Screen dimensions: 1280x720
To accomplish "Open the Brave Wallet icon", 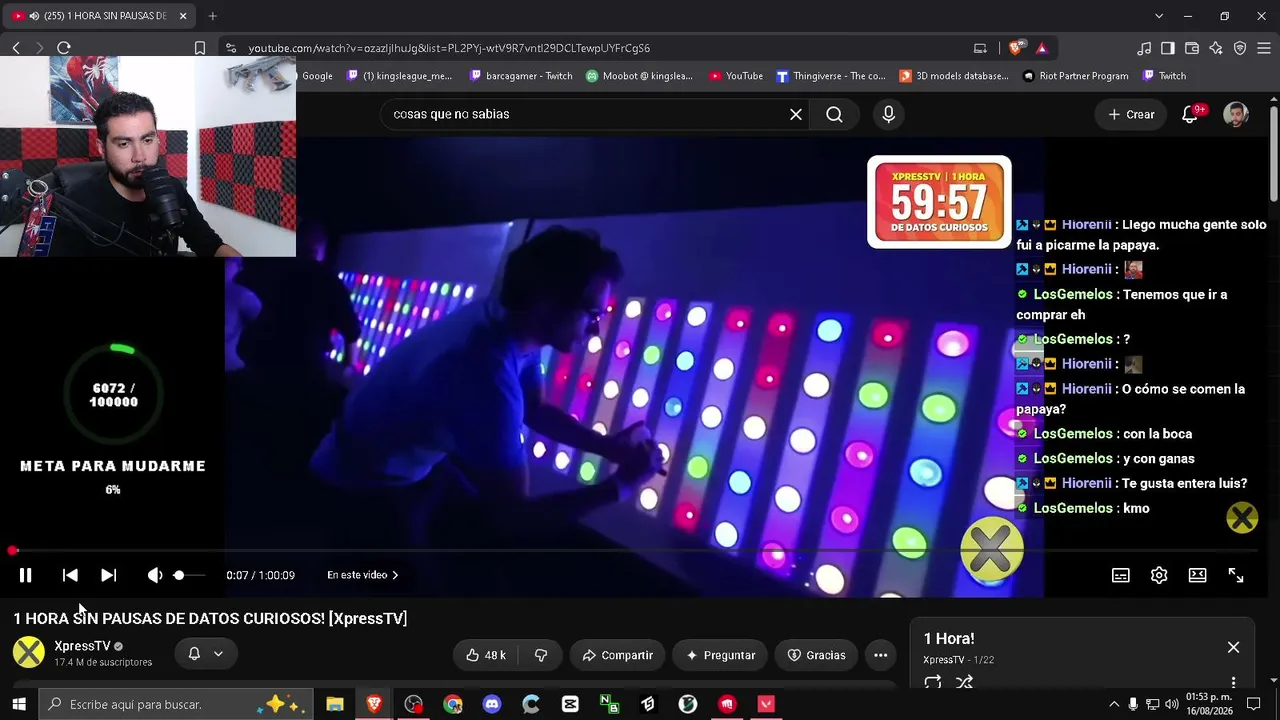I will coord(1192,48).
